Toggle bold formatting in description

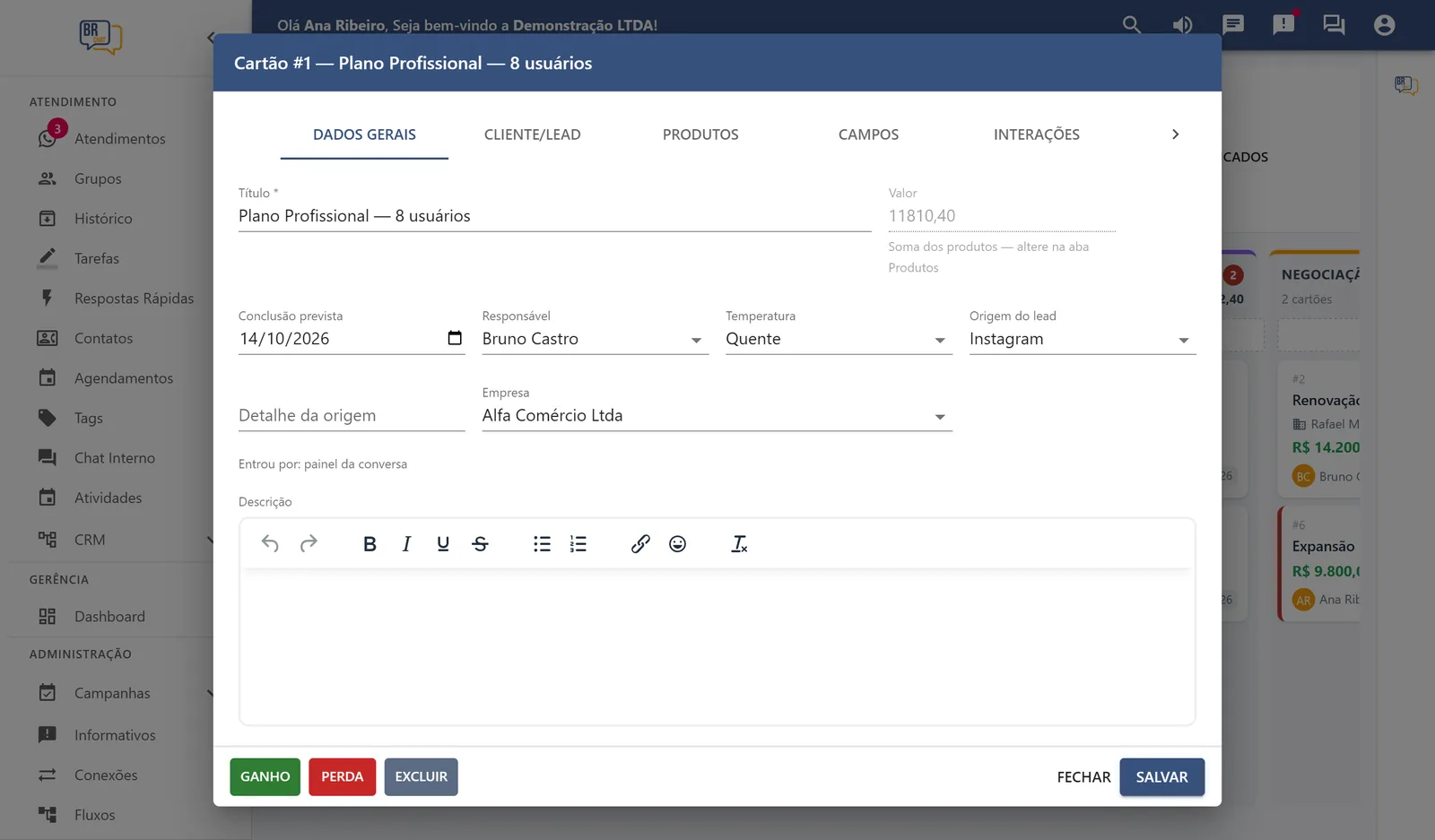click(370, 543)
